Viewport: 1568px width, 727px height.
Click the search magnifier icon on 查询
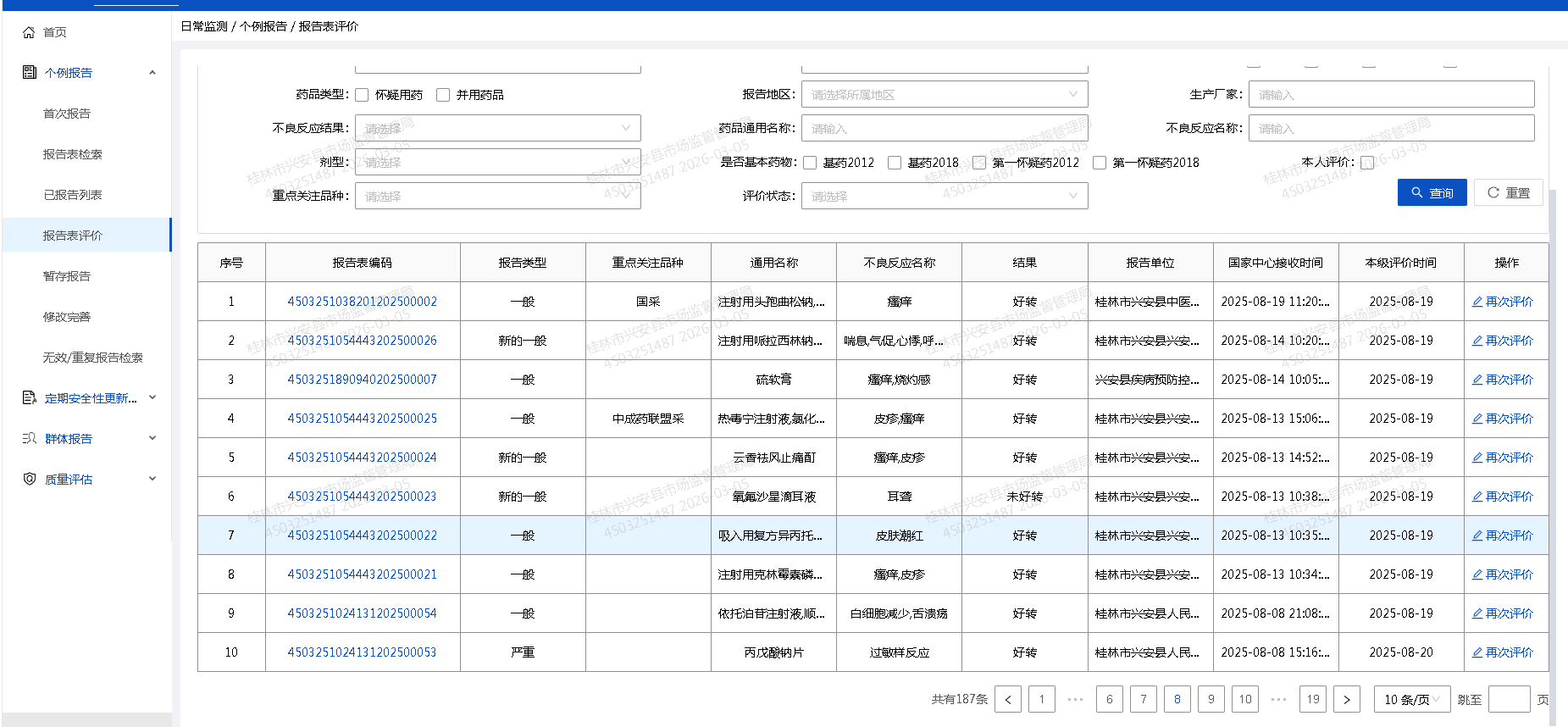click(x=1416, y=193)
